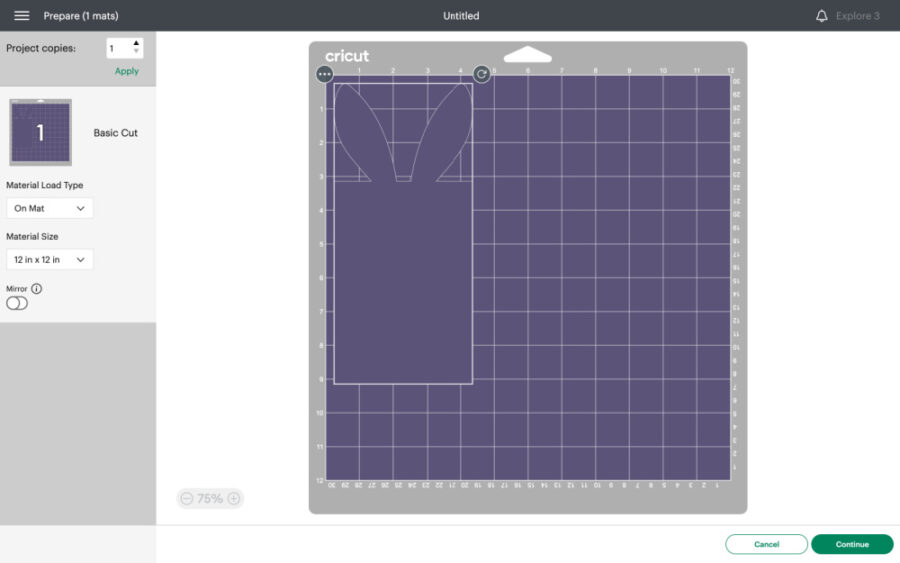Open the three-dot options on the image
The height and width of the screenshot is (563, 900).
(324, 74)
